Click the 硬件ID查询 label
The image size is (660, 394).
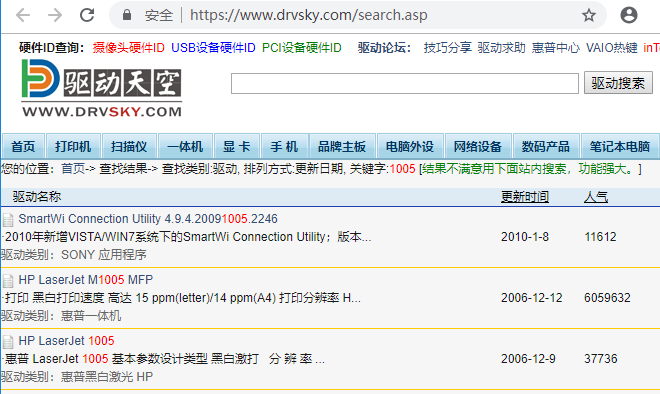pyautogui.click(x=52, y=48)
